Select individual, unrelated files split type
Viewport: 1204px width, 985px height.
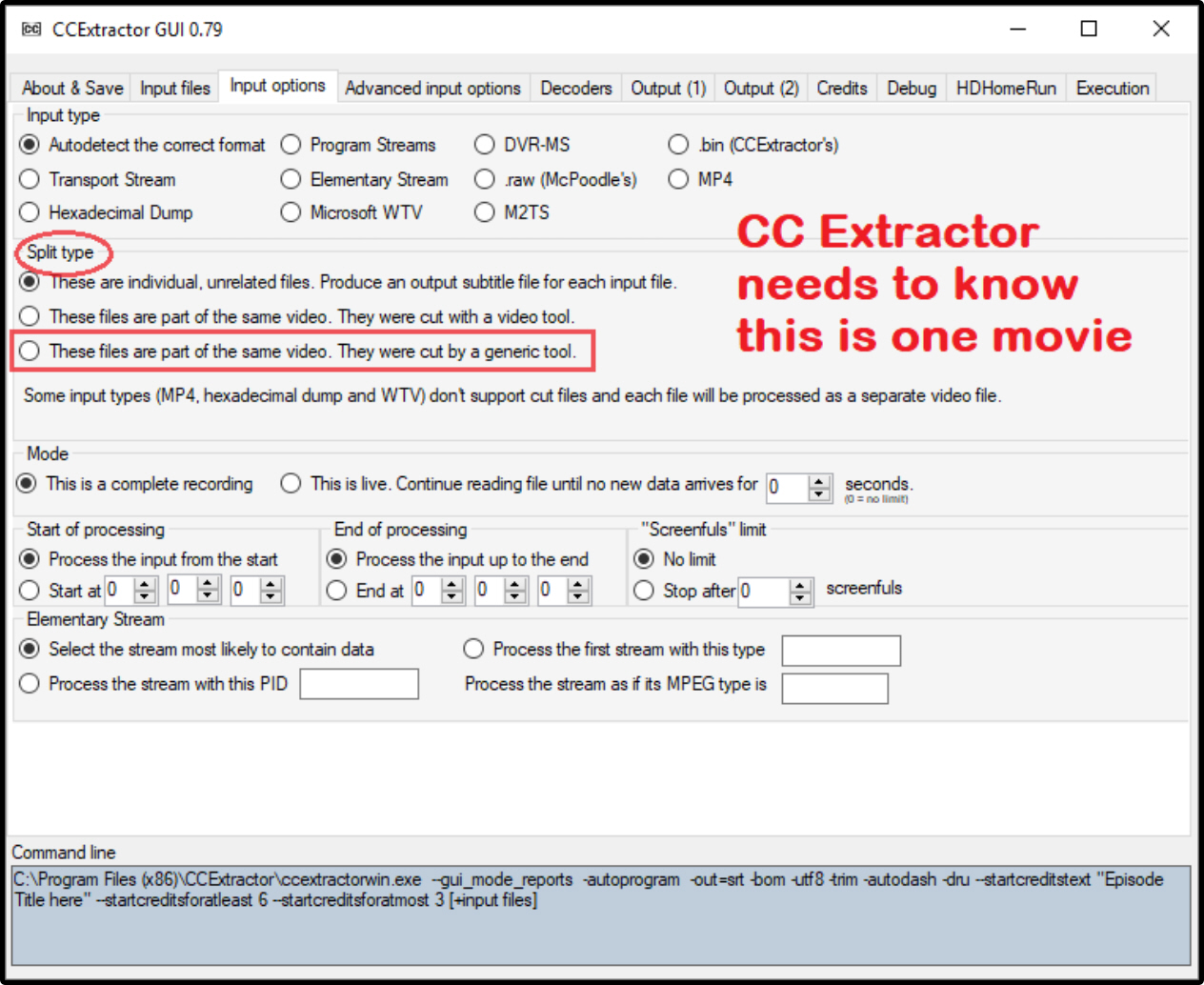[349, 282]
